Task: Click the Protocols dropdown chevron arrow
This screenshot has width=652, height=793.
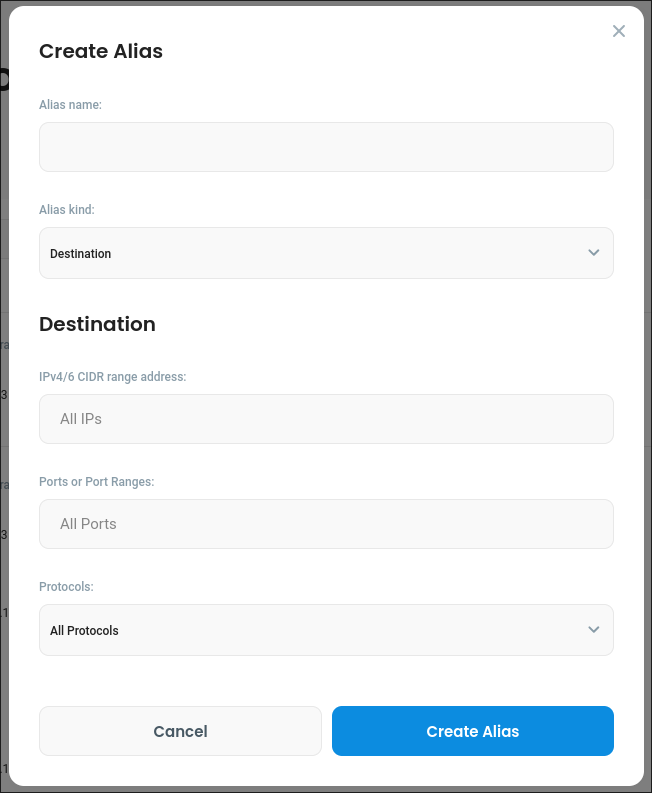Action: pyautogui.click(x=594, y=630)
